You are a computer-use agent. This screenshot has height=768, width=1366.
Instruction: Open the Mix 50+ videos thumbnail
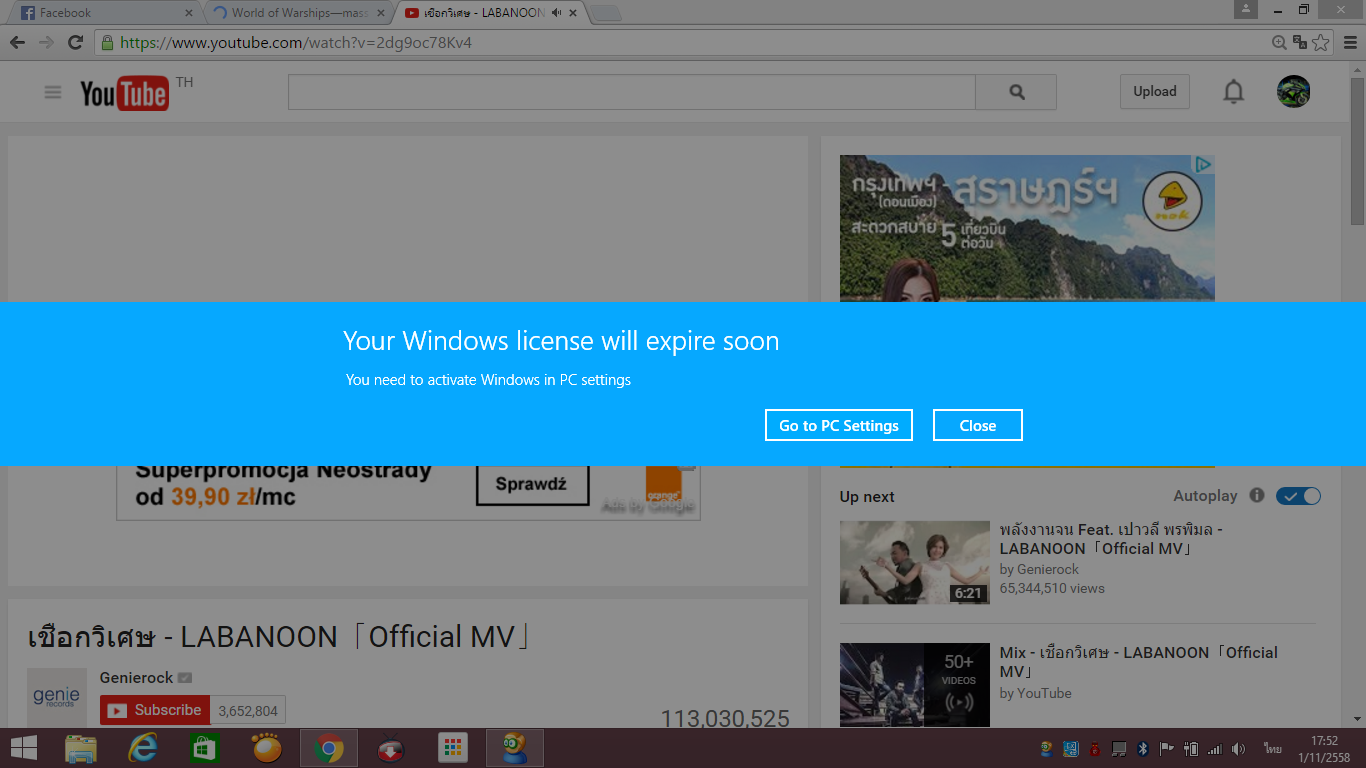[x=915, y=685]
